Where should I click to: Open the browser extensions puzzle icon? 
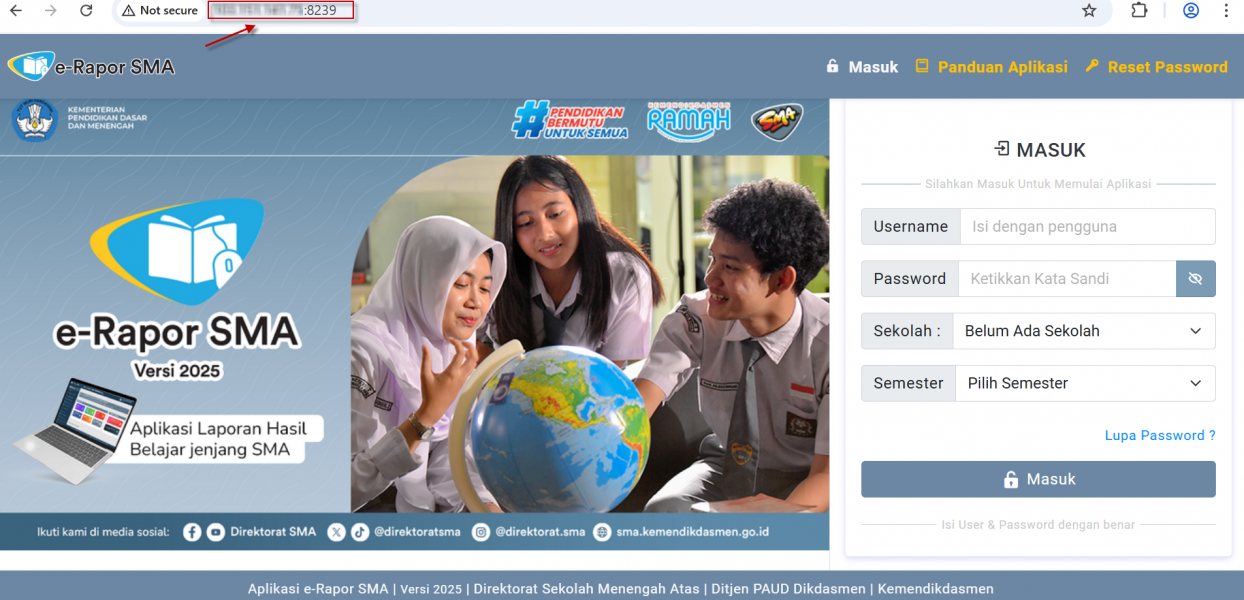1139,11
